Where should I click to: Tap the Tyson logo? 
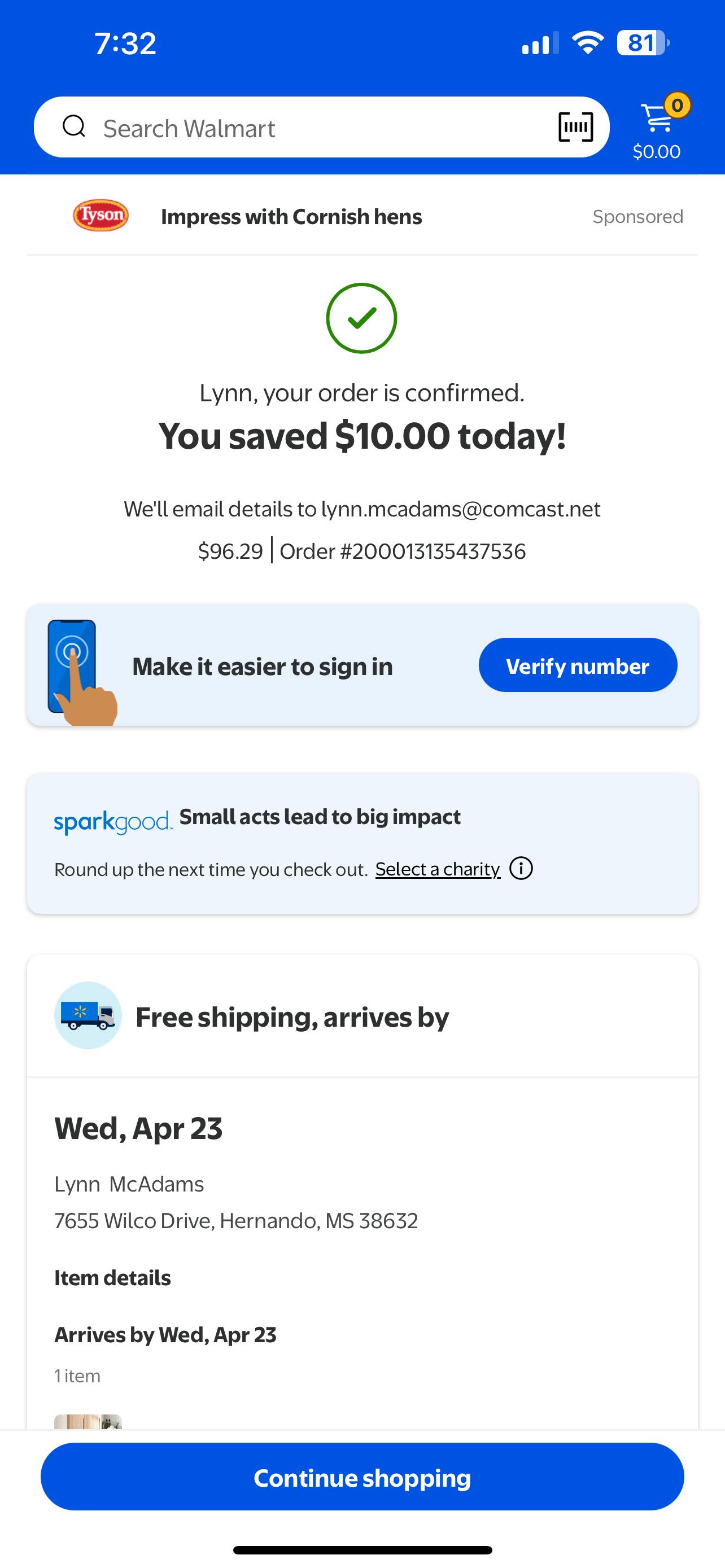(x=101, y=216)
